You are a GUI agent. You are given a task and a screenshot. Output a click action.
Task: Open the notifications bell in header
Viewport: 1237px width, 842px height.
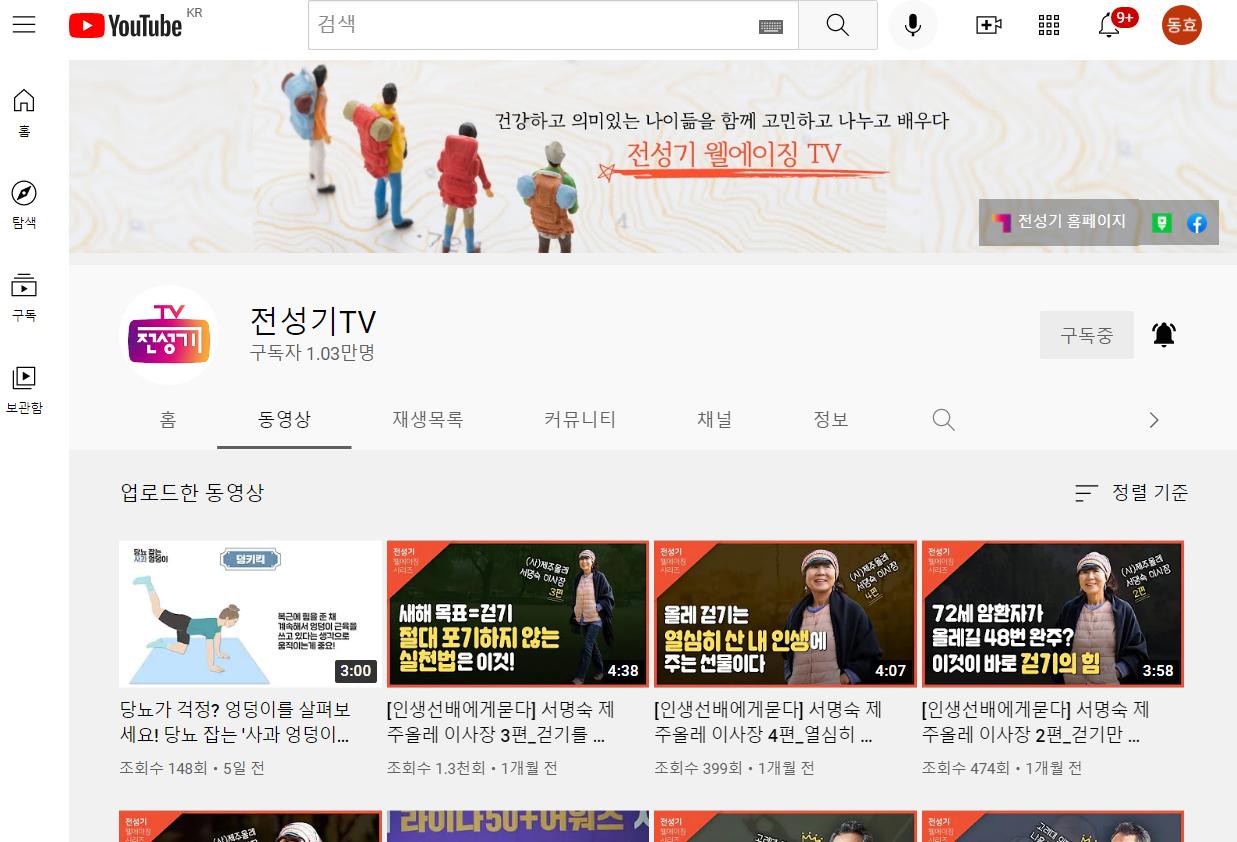point(1110,25)
